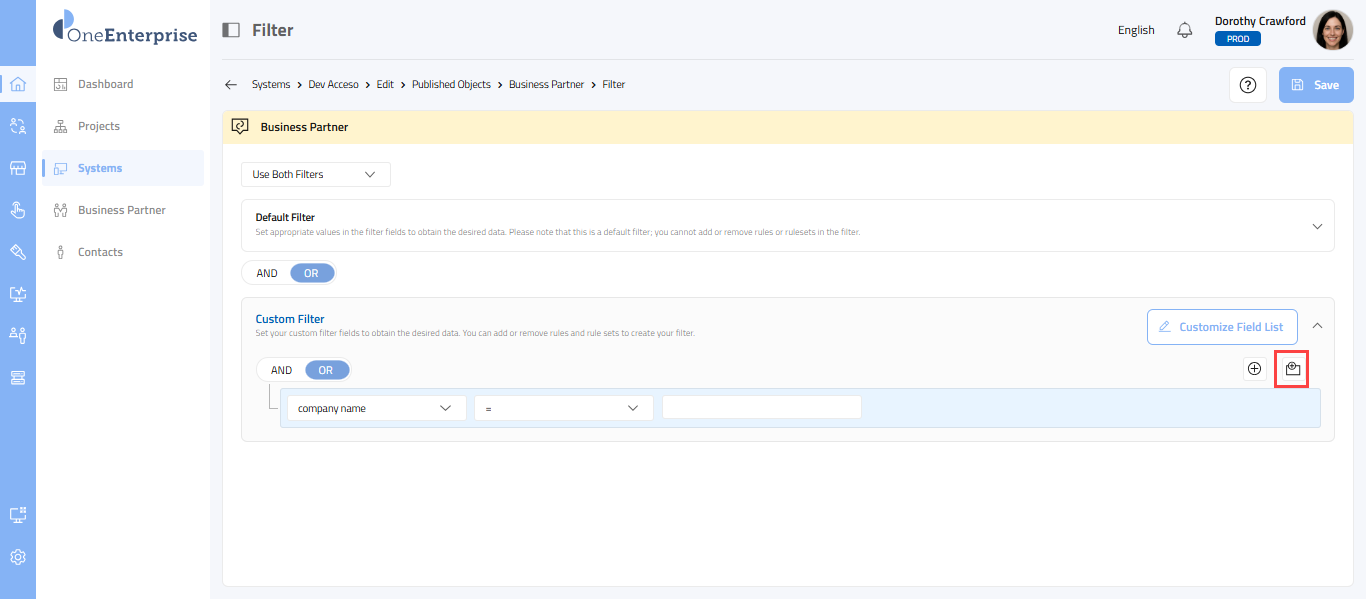Click the add ruleset icon
This screenshot has height=599, width=1366.
tap(1293, 369)
